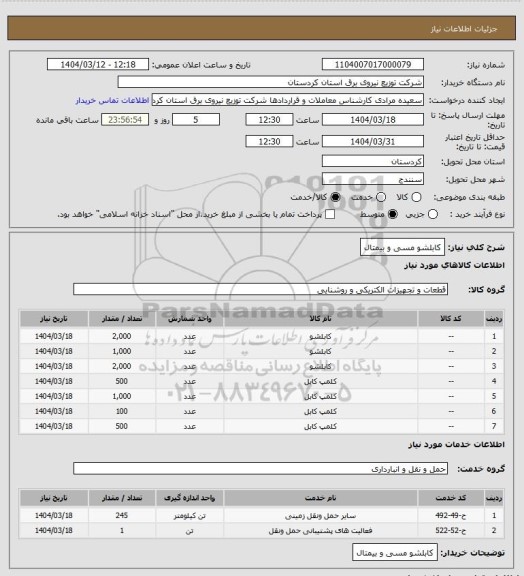The width and height of the screenshot is (524, 576).
Task: Click the delivery province field کردستان
Action: point(373,161)
